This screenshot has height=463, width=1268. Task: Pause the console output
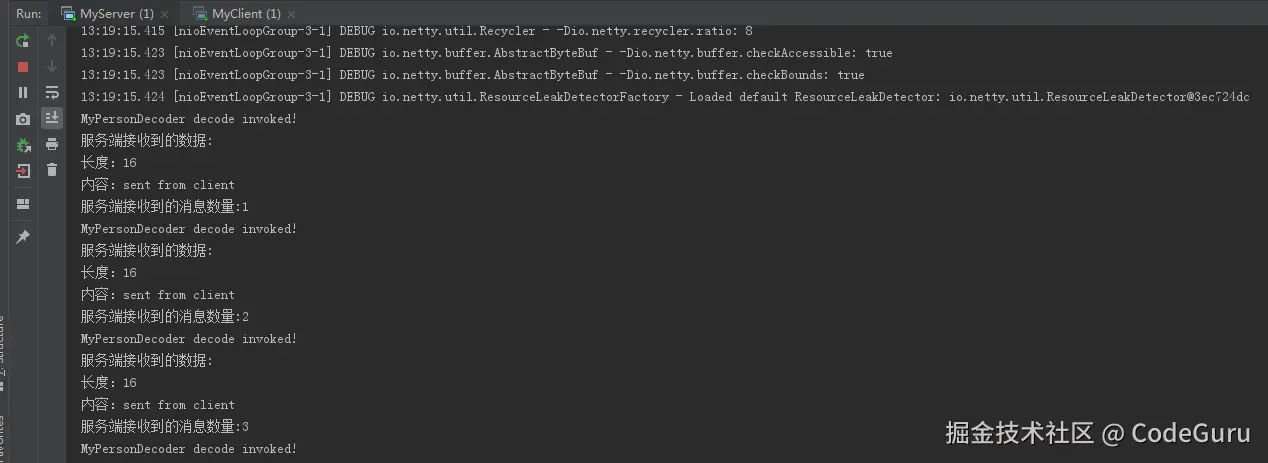[x=23, y=93]
